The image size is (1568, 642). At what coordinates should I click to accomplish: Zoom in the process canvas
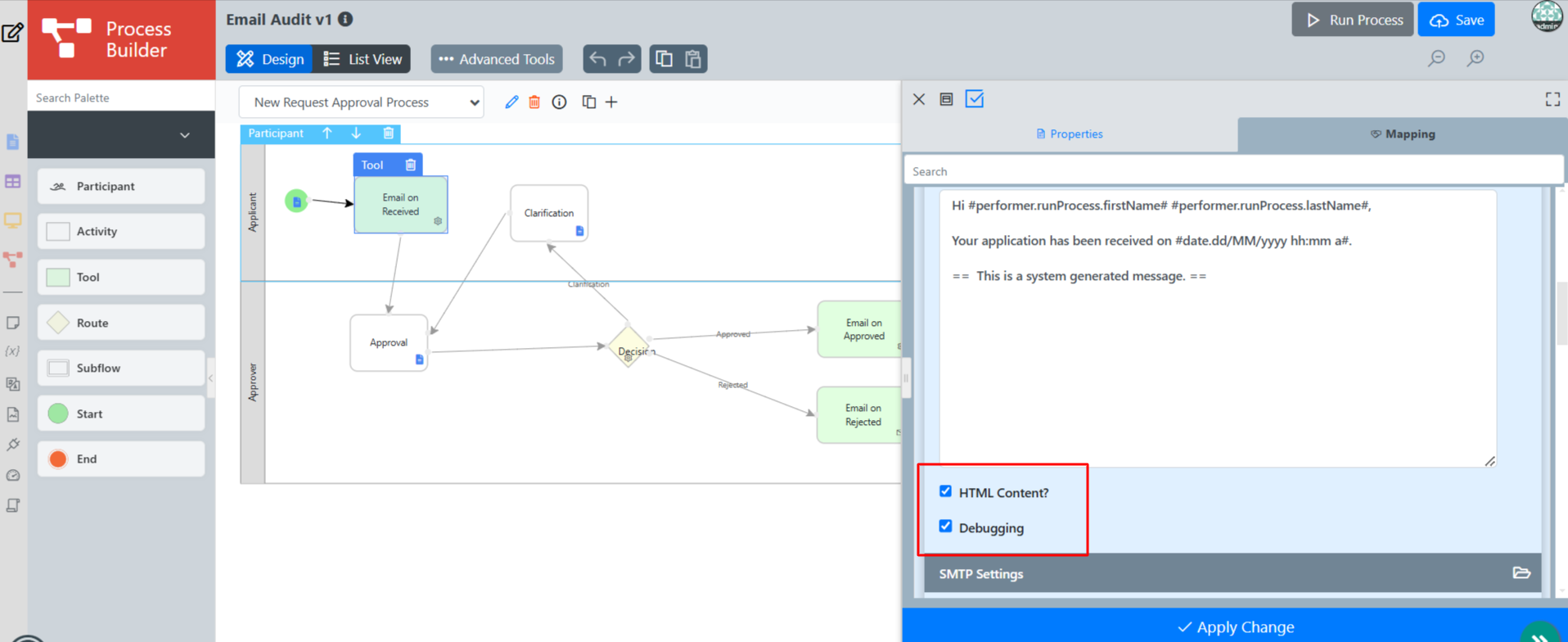pyautogui.click(x=1476, y=58)
